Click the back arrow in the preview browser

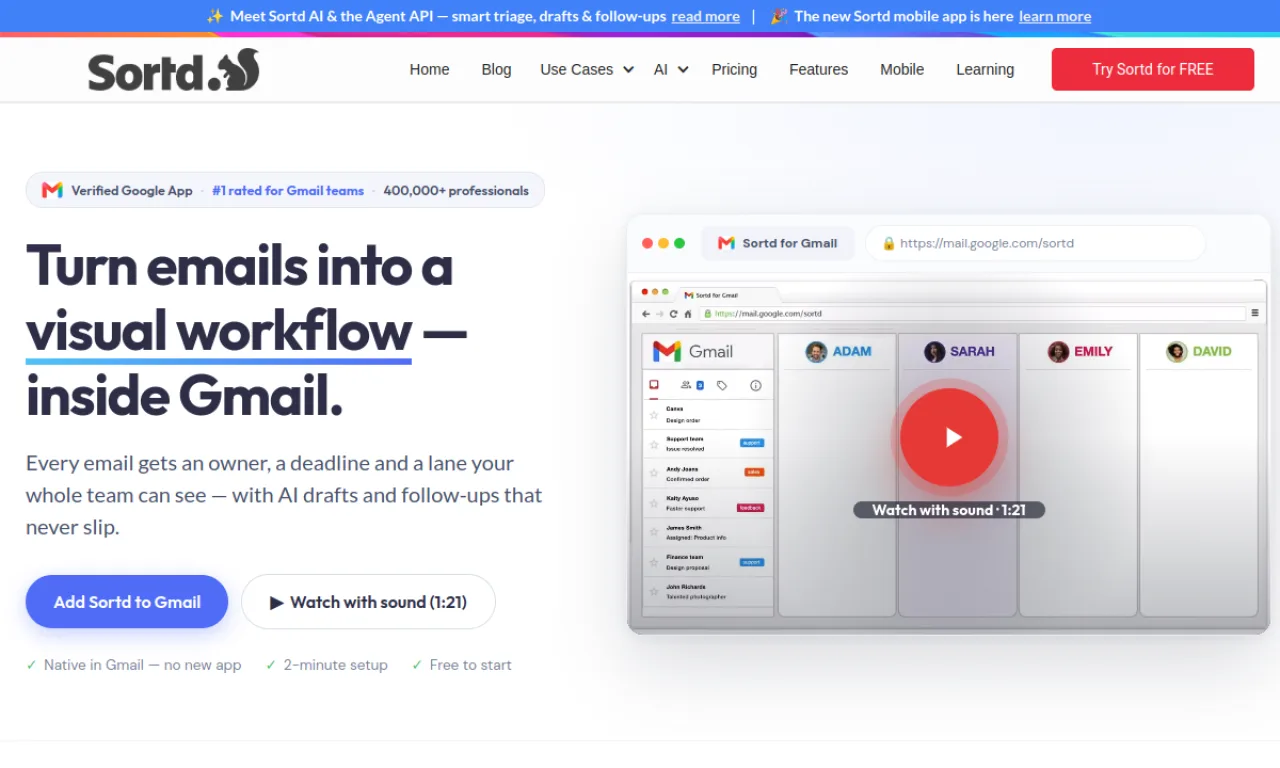(x=646, y=313)
